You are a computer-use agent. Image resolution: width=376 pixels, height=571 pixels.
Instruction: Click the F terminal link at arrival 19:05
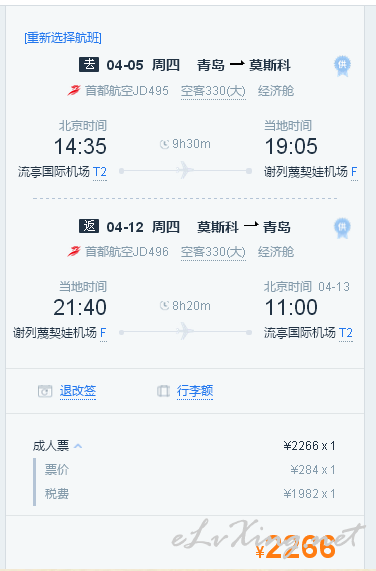coord(354,172)
